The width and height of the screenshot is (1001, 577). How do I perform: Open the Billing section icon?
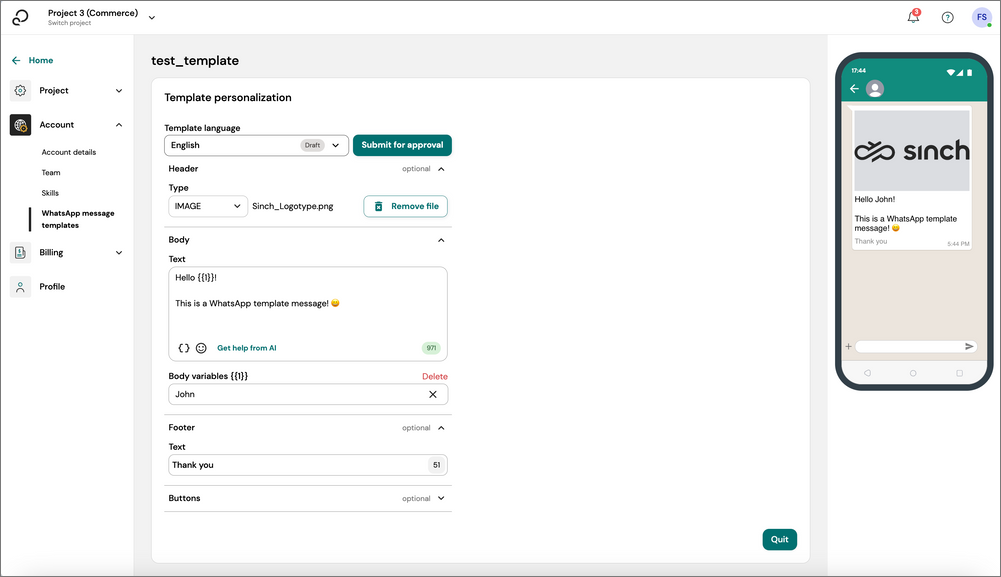[x=19, y=252]
